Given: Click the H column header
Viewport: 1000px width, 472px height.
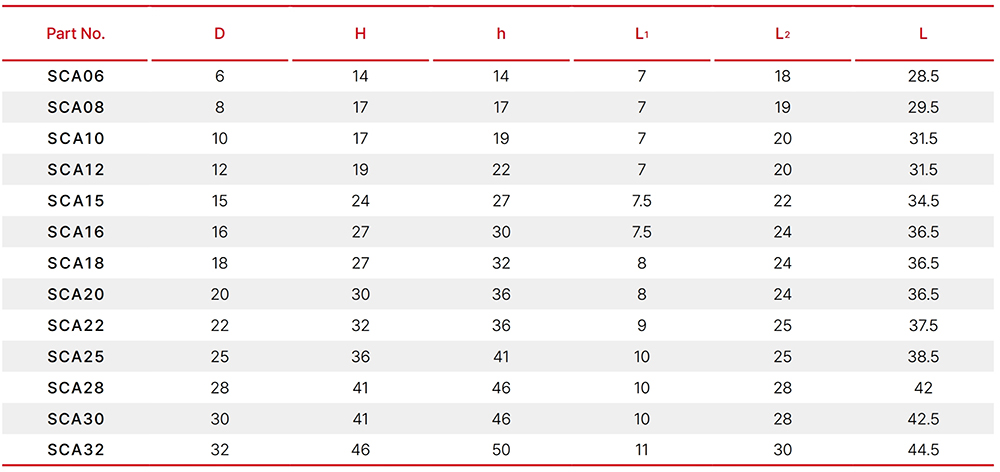Looking at the screenshot, I should coord(360,34).
